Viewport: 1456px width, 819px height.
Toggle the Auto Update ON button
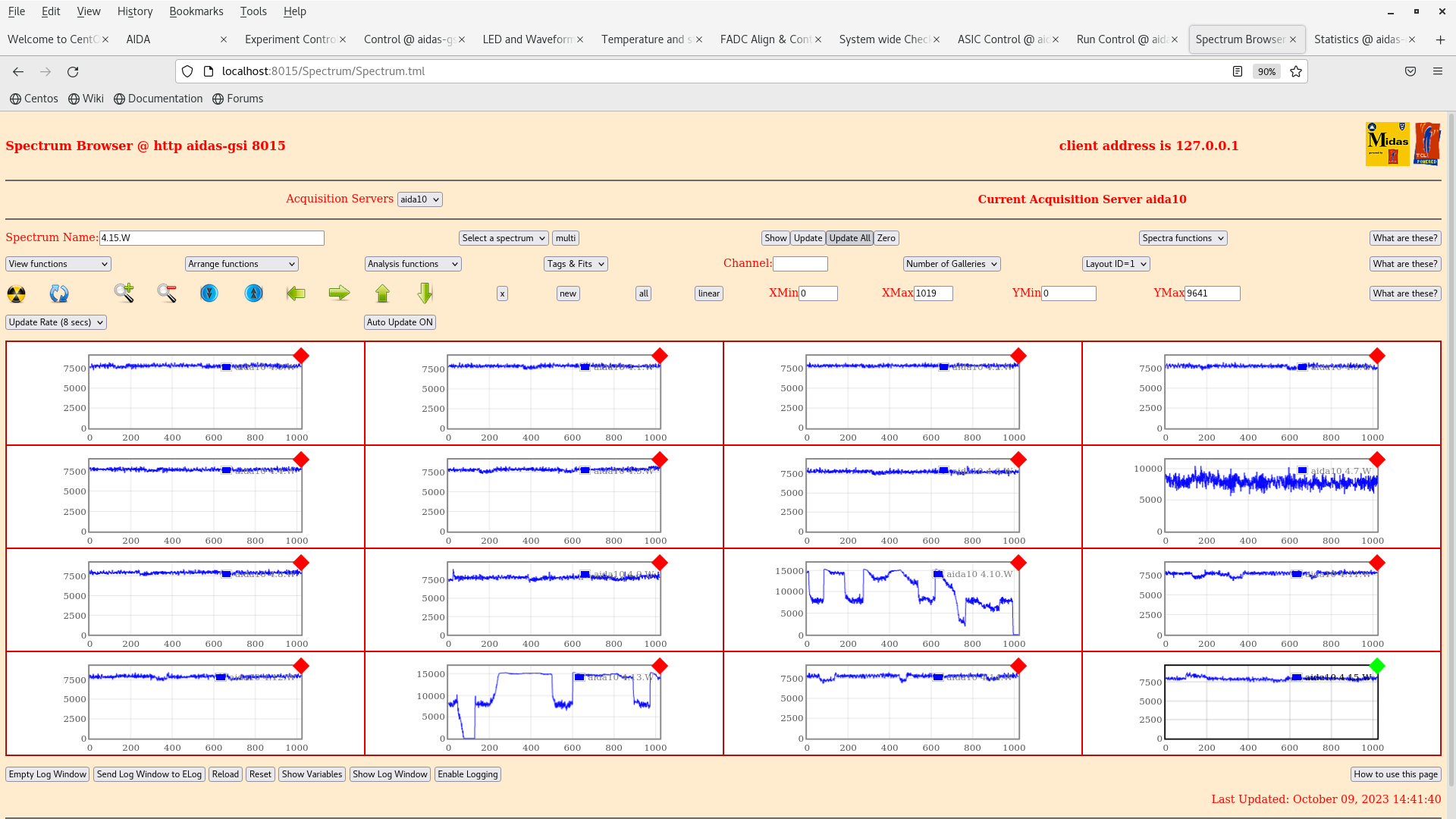click(x=400, y=322)
